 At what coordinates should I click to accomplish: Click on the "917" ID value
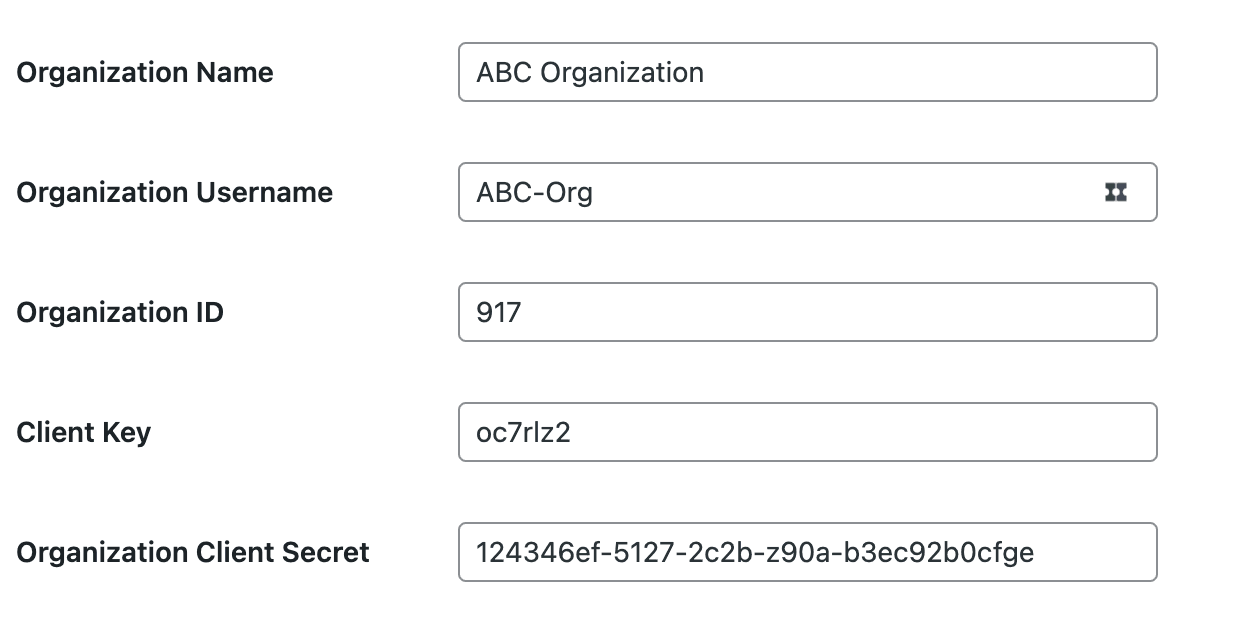tap(499, 313)
